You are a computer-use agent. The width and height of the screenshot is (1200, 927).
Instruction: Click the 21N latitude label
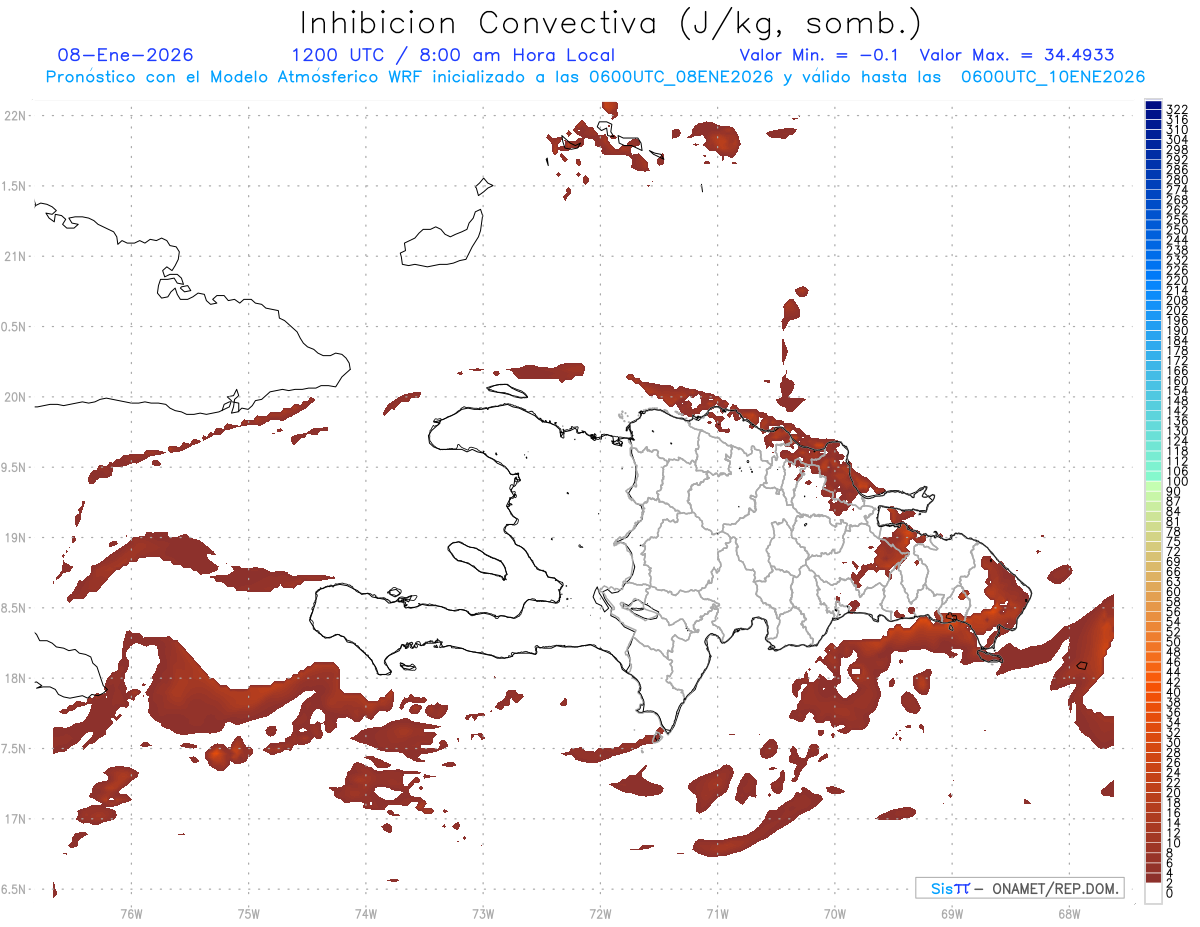14,256
